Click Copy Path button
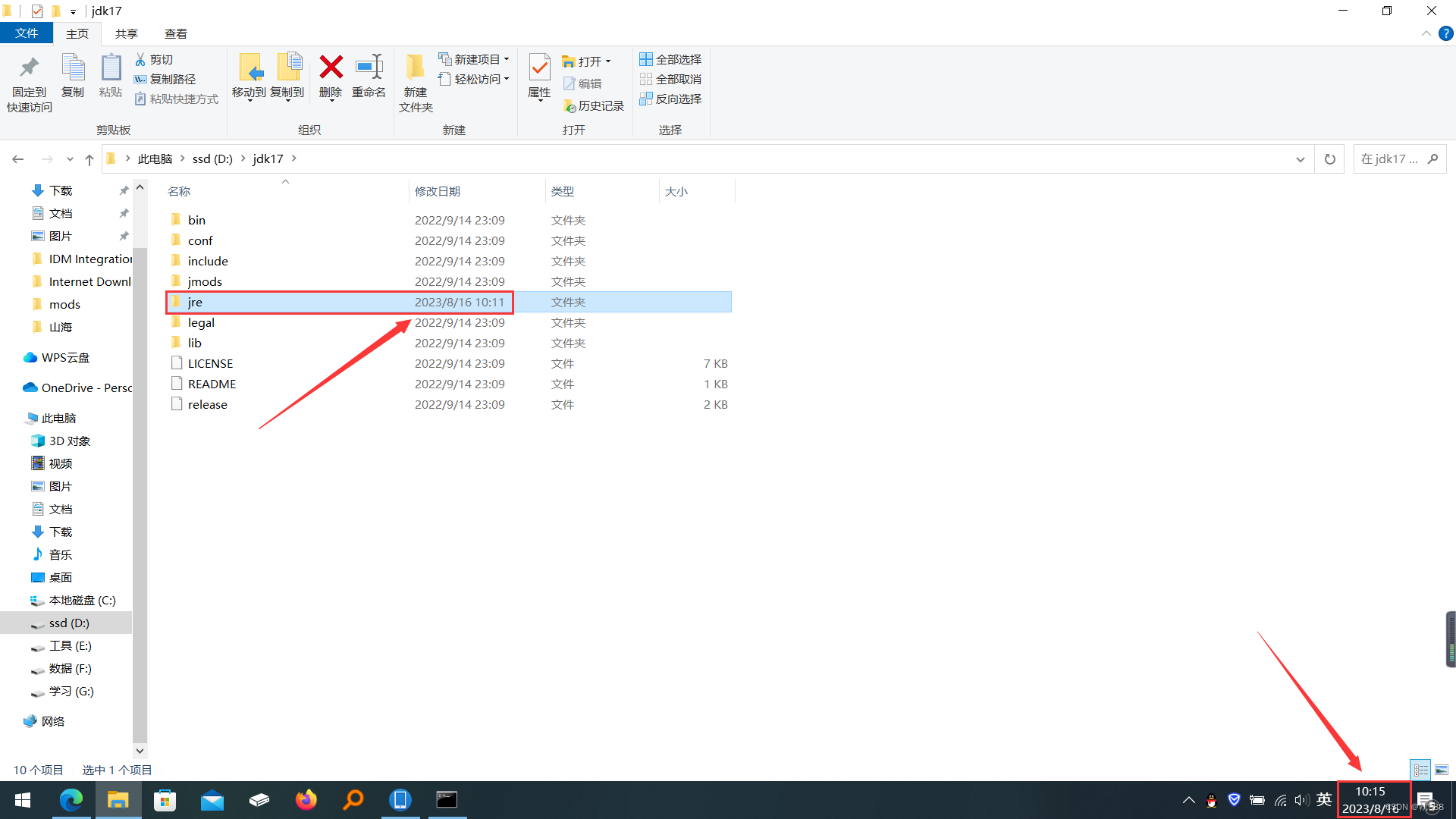Screen dimensions: 1456x819 click(x=165, y=79)
